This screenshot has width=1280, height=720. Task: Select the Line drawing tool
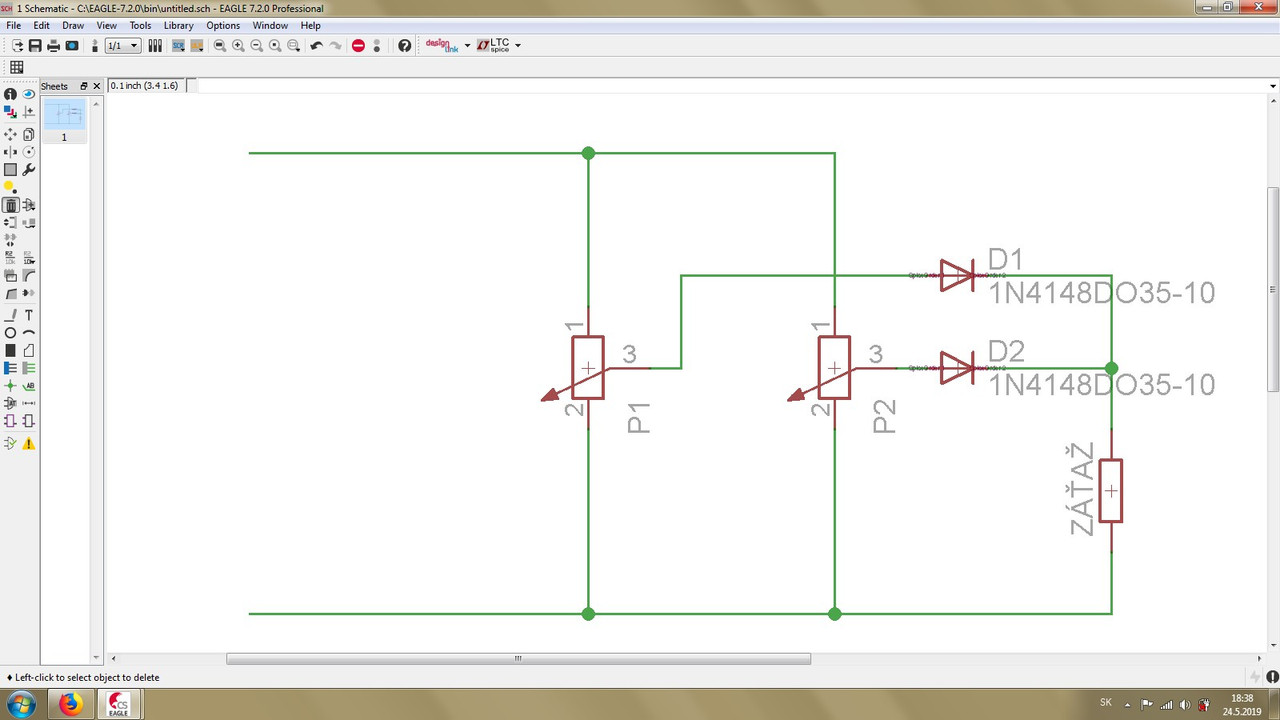click(x=10, y=315)
